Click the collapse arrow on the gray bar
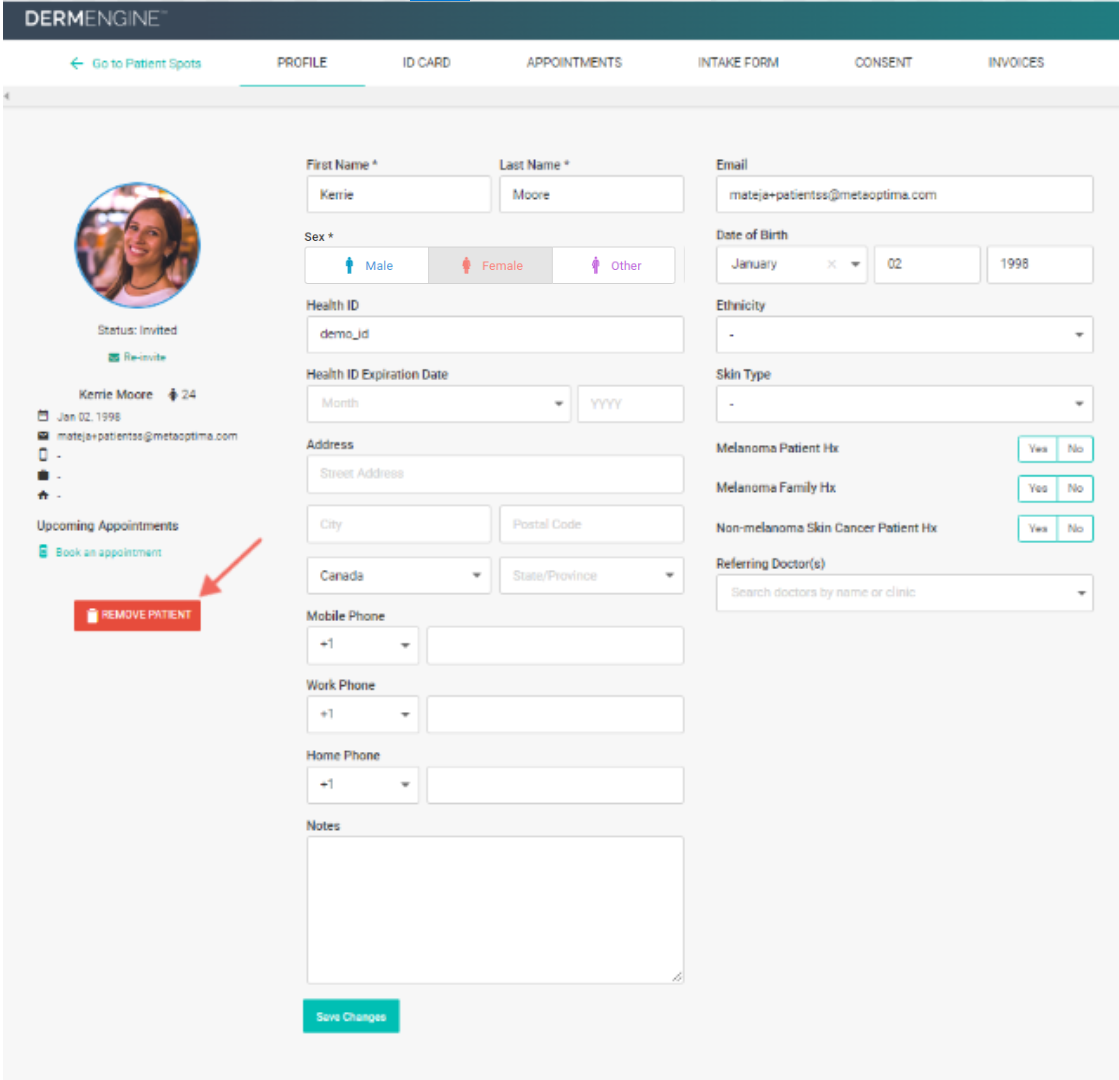This screenshot has width=1119, height=1080. [6, 96]
